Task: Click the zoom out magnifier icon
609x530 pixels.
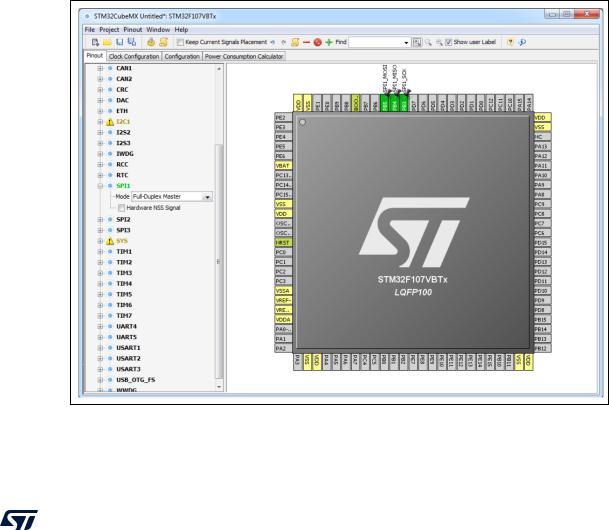Action: [x=439, y=42]
